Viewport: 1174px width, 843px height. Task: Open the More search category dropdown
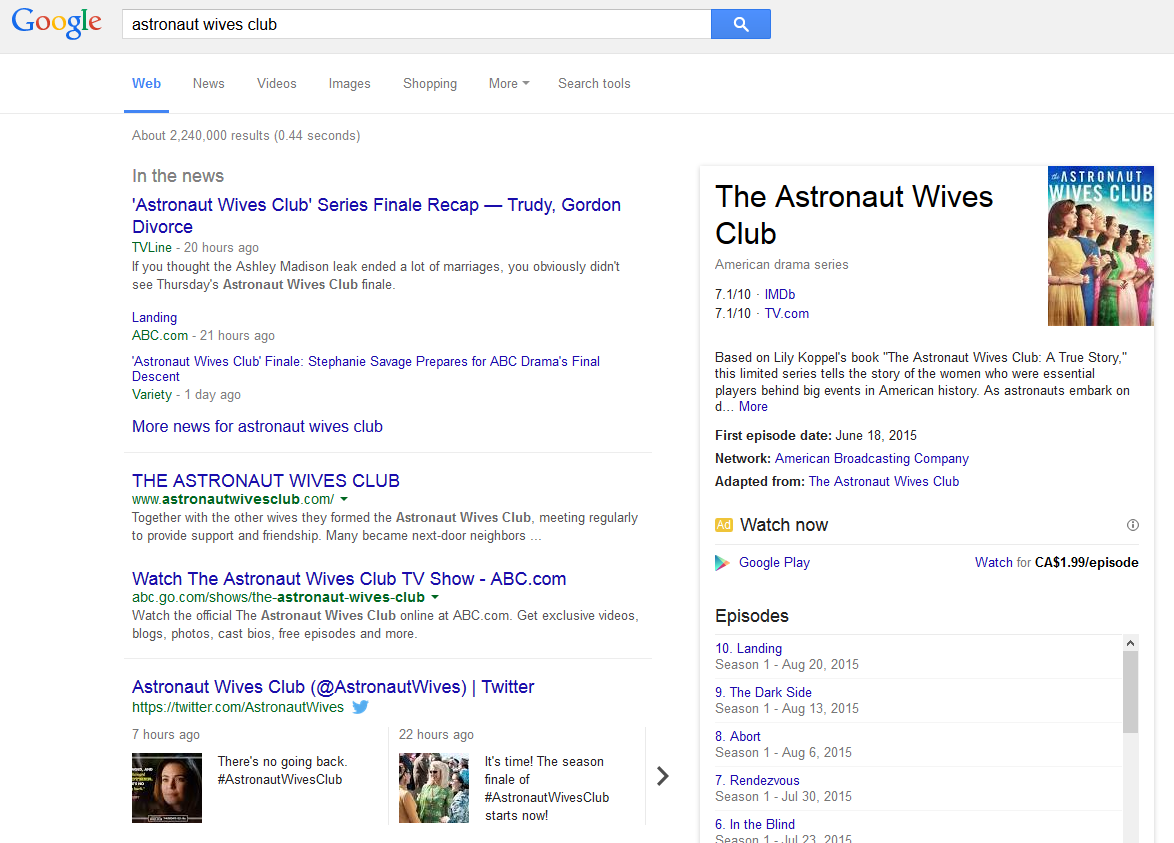tap(508, 84)
